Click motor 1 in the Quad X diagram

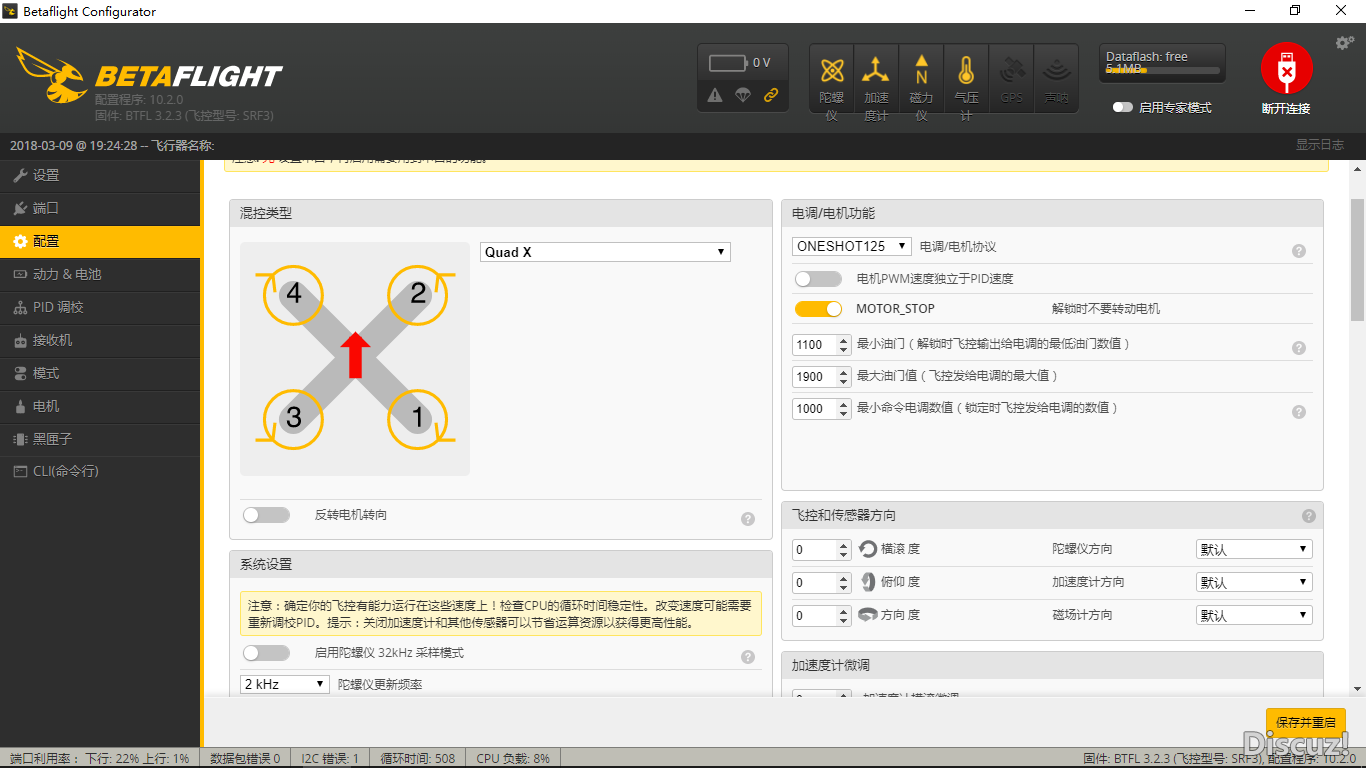tap(418, 417)
